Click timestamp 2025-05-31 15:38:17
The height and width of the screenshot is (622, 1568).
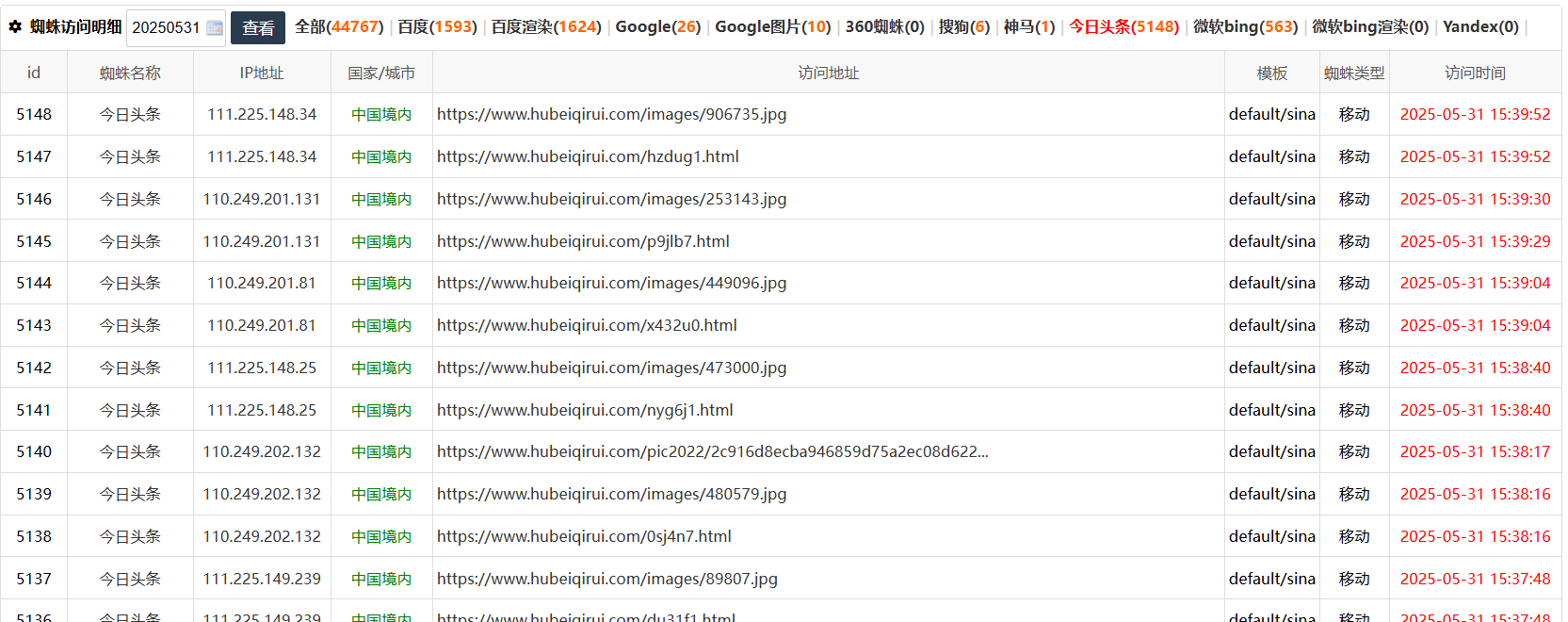[1475, 451]
